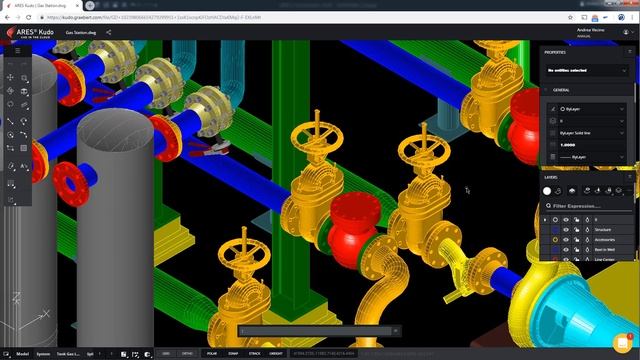The image size is (640, 360).
Task: Click the Gas Station.dwg file name
Action: pyautogui.click(x=81, y=32)
